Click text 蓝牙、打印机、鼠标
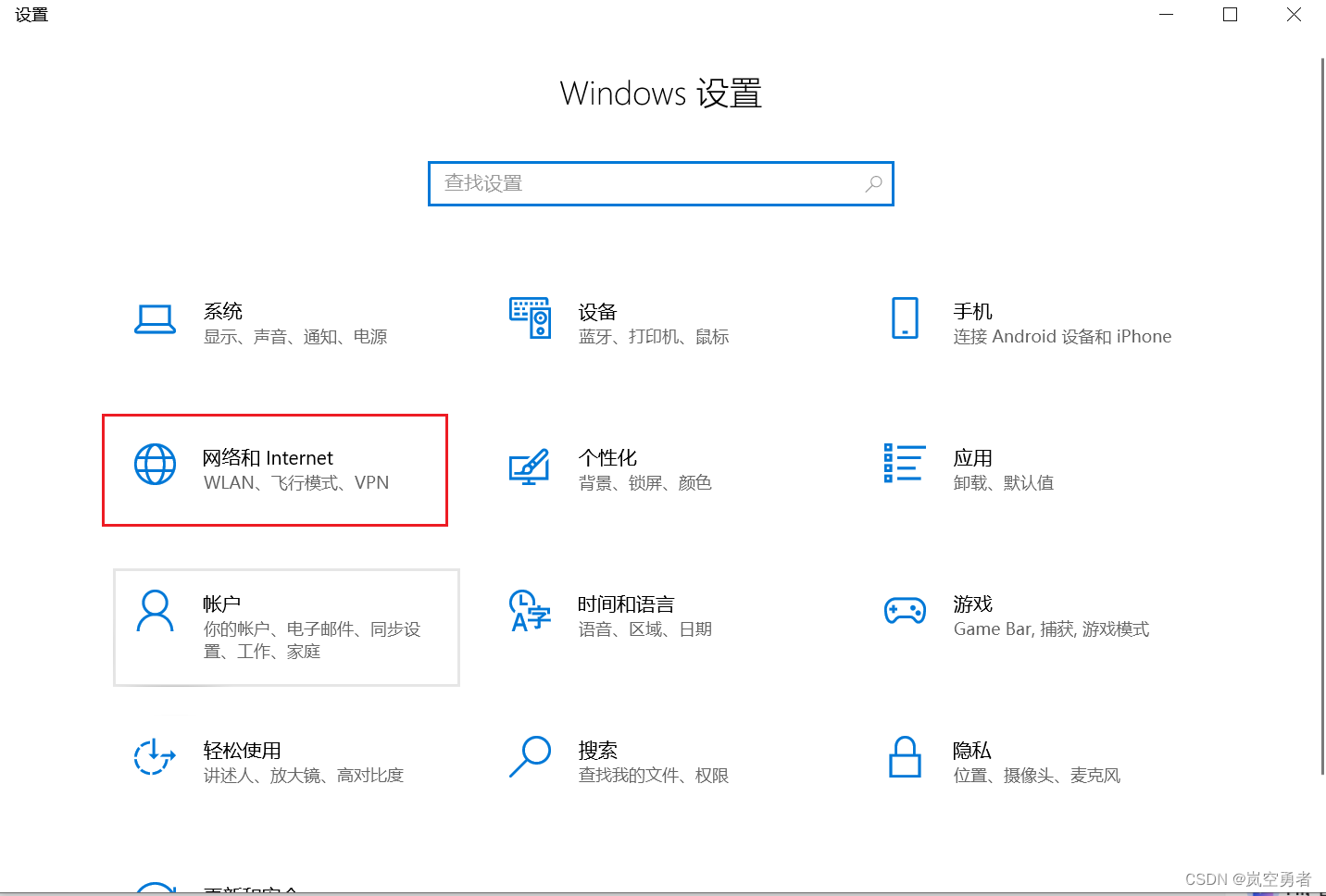This screenshot has height=896, width=1326. [x=654, y=337]
